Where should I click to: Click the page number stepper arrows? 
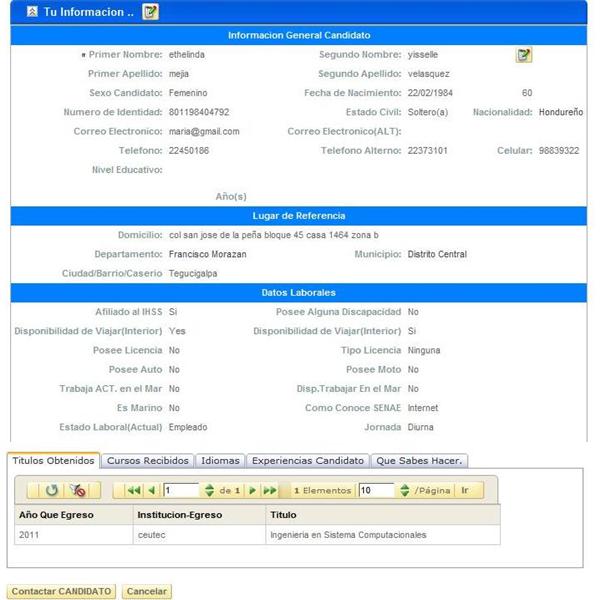(209, 491)
